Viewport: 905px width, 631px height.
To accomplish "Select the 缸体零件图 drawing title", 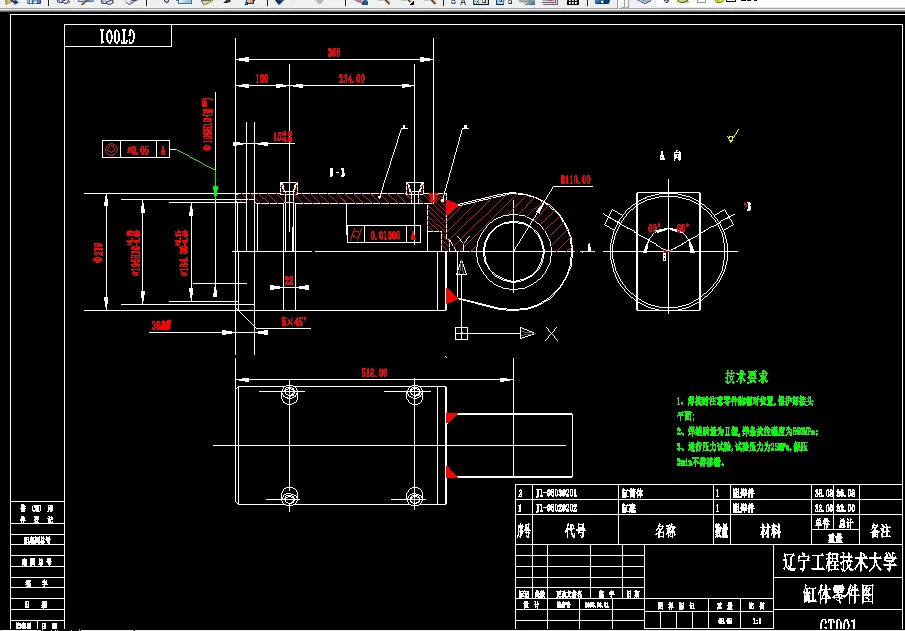I will (838, 594).
